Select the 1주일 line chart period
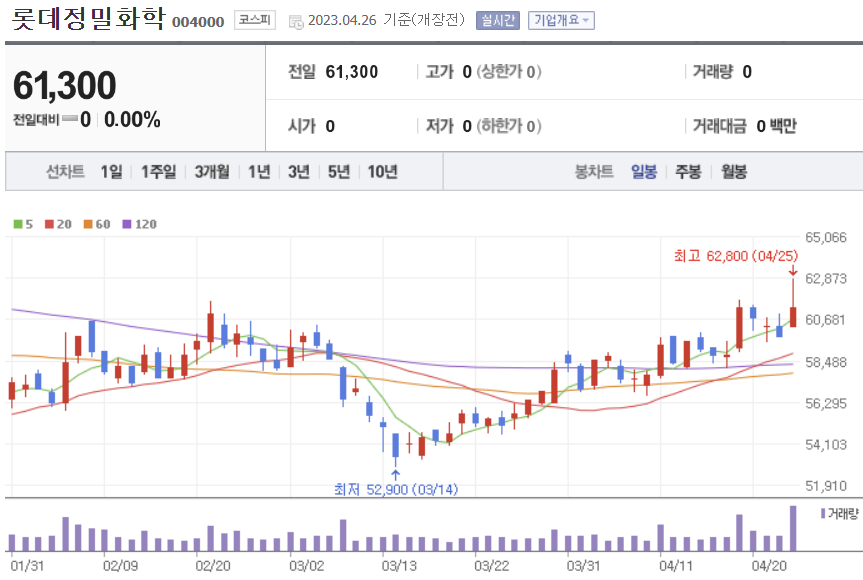 click(x=159, y=172)
